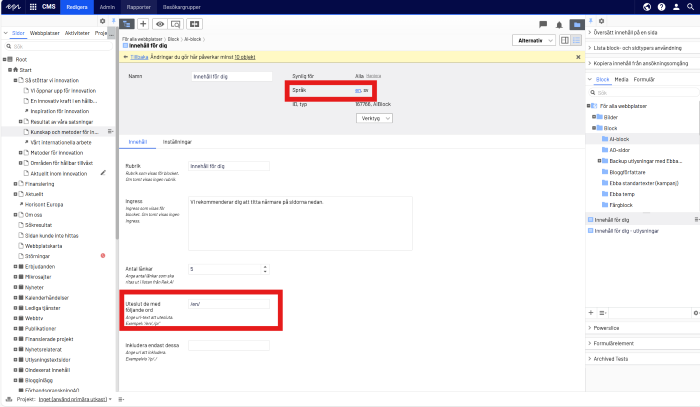Click the plus icon to create new content
Viewport: 700px width, 407px height.
point(143,23)
